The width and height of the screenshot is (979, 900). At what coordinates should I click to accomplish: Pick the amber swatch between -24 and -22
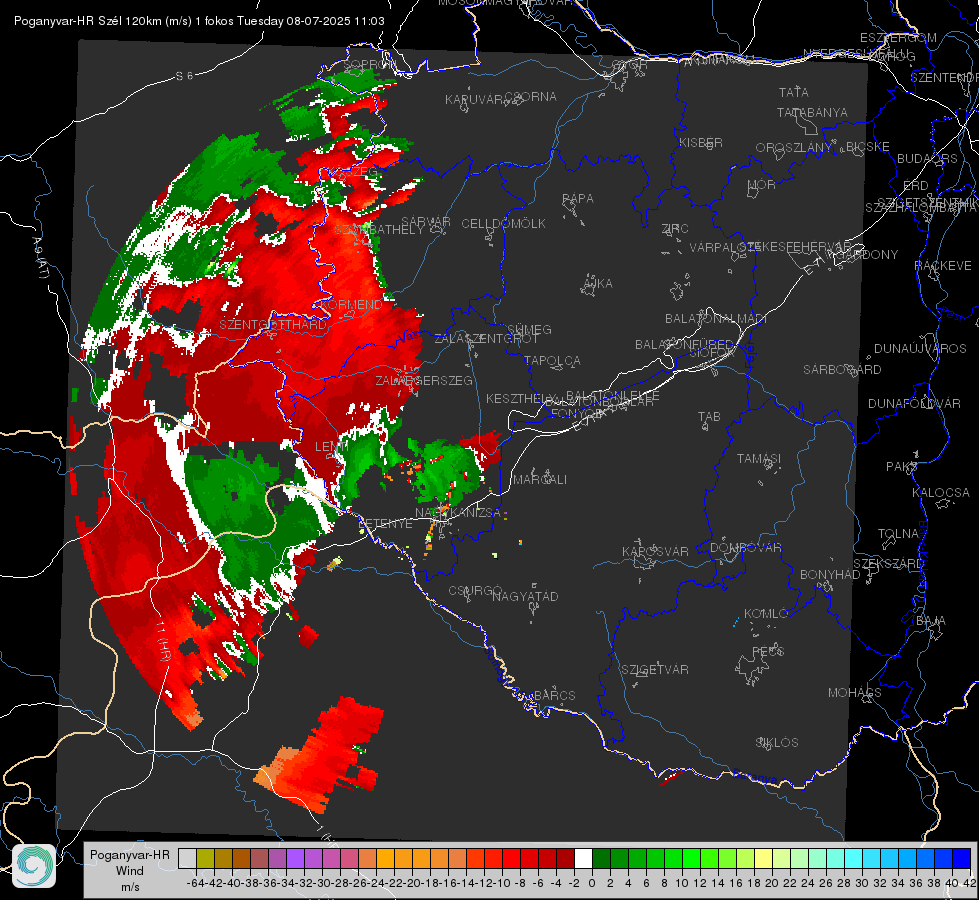coord(385,858)
